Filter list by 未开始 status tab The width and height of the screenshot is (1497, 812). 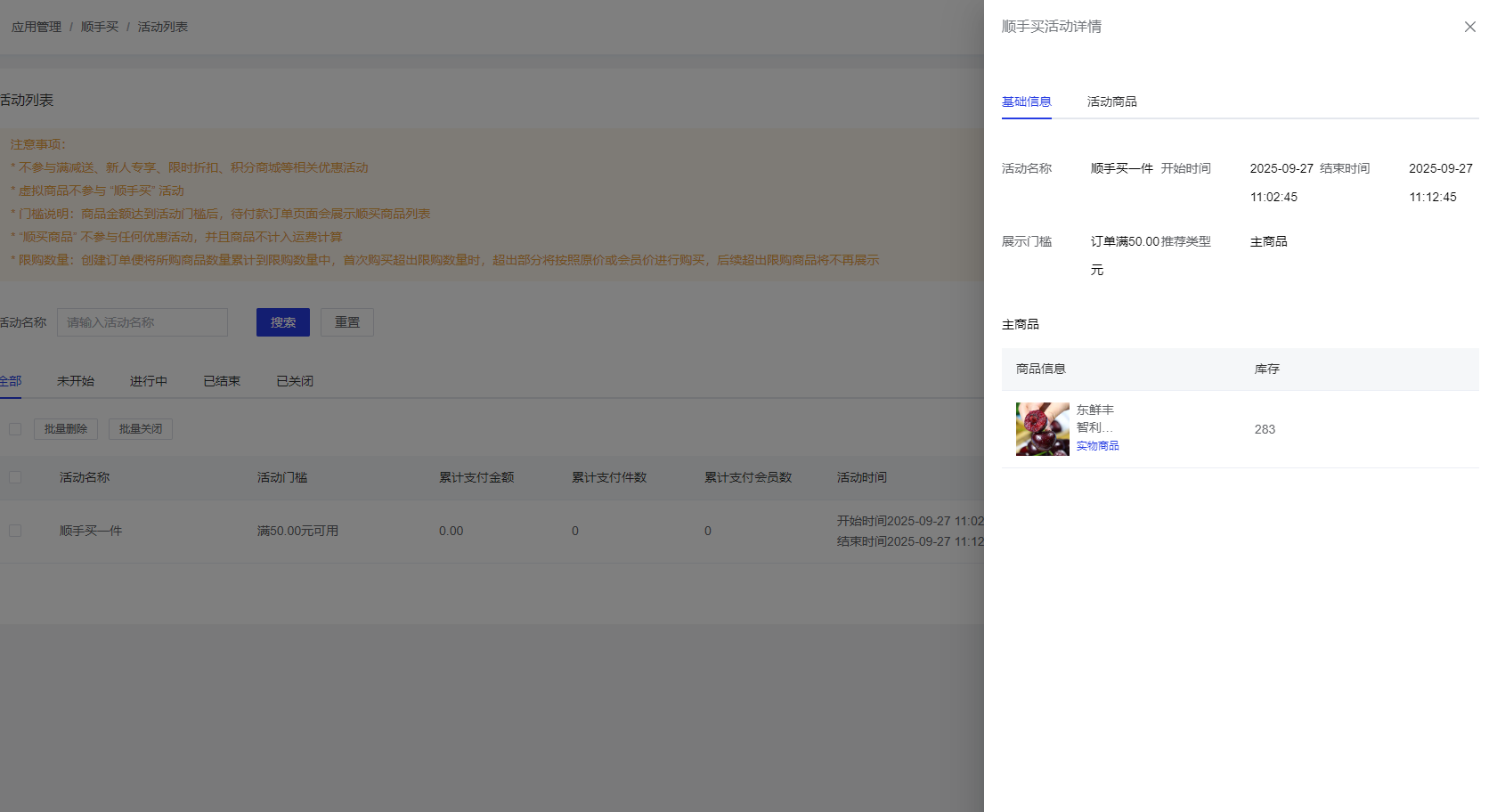coord(76,381)
